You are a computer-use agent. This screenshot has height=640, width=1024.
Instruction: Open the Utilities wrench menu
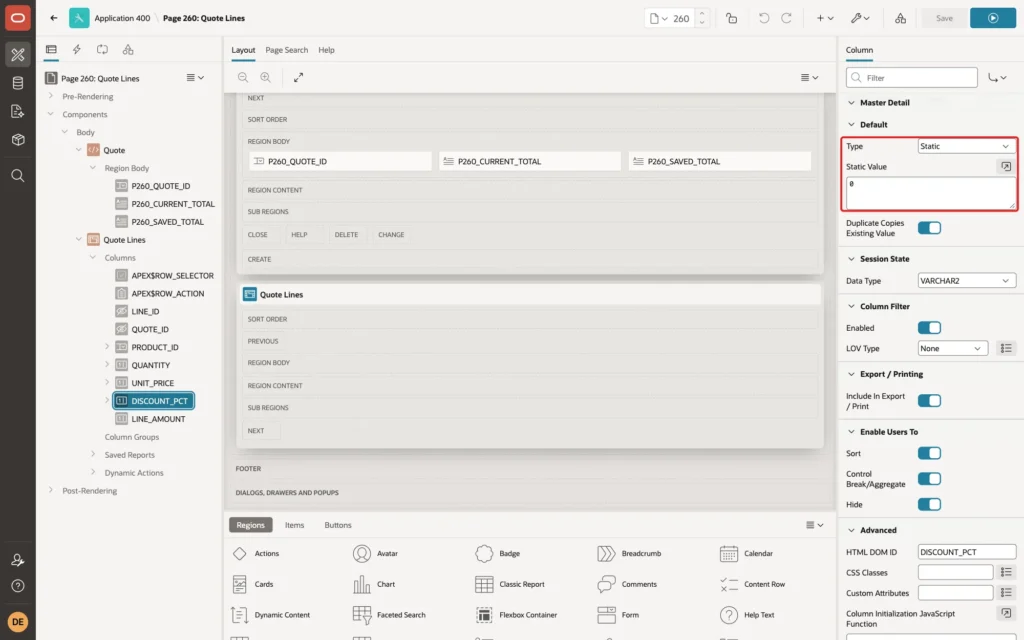[x=860, y=18]
